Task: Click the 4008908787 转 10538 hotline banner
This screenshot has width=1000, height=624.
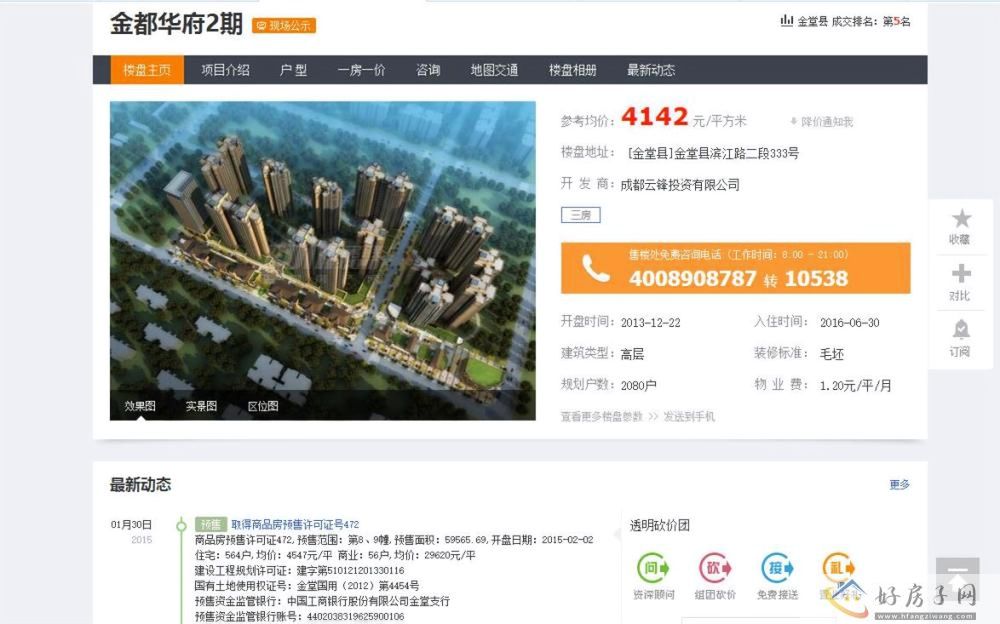Action: coord(735,268)
